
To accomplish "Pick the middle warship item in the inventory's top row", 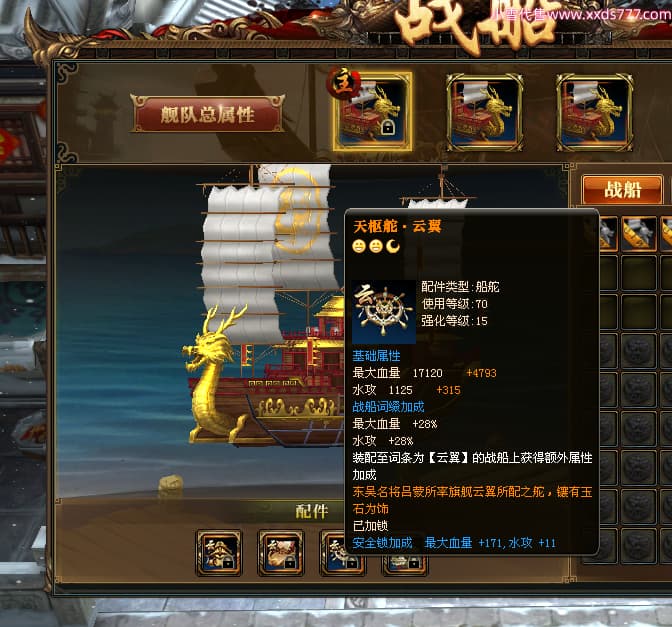I will (x=639, y=234).
